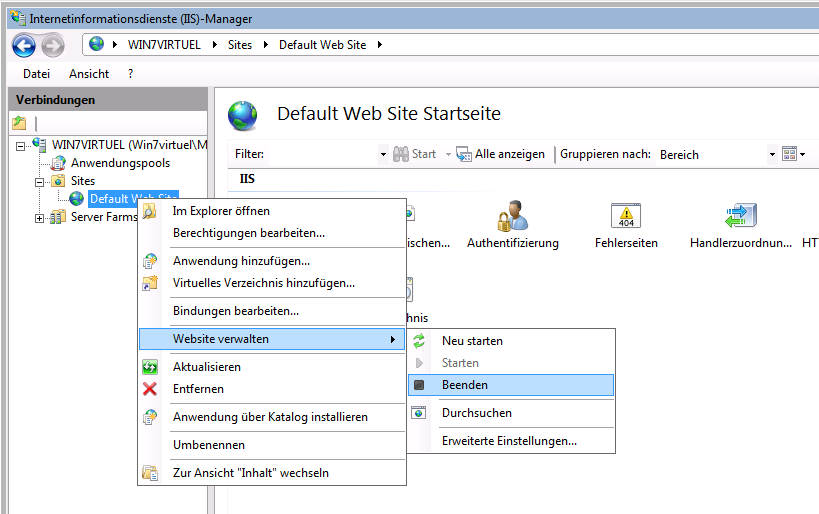Click the Anwendungspools tree icon
819x514 pixels.
tap(58, 163)
